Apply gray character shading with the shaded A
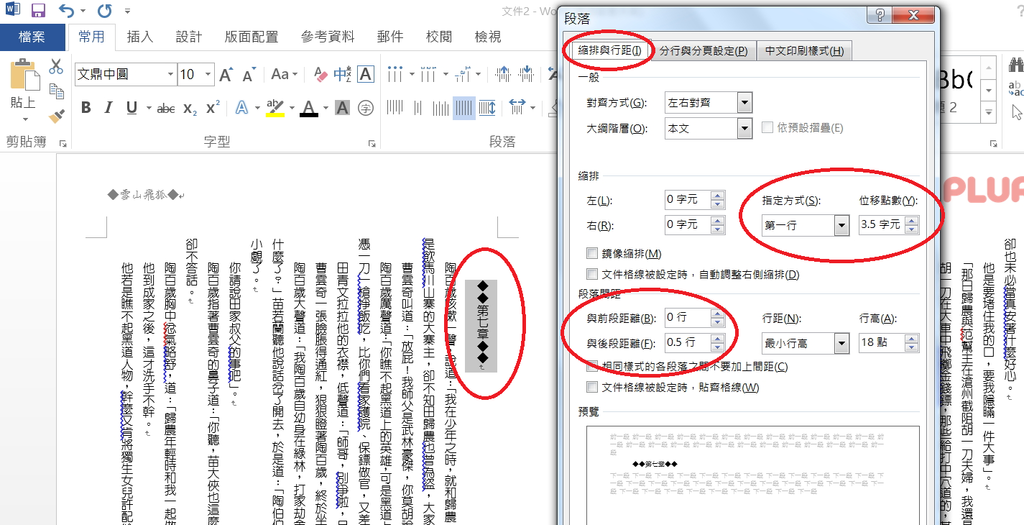Screen dimensions: 1024x525 342,108
